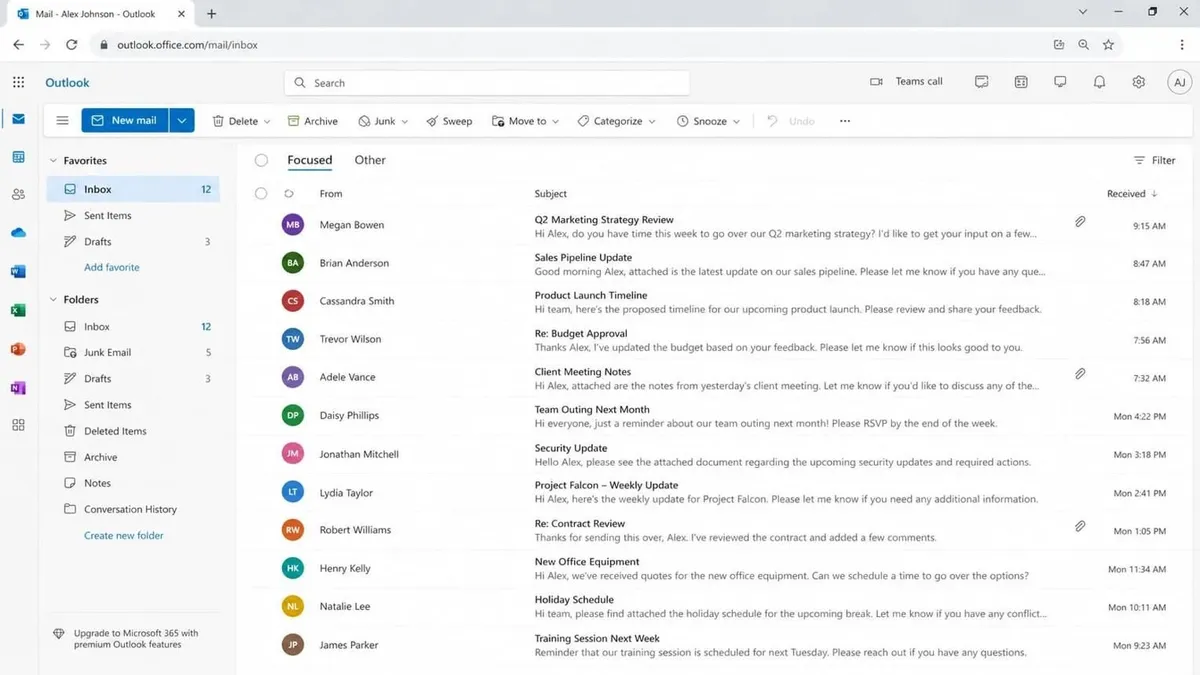Open AJ account avatar
The width and height of the screenshot is (1200, 675).
coord(1180,82)
